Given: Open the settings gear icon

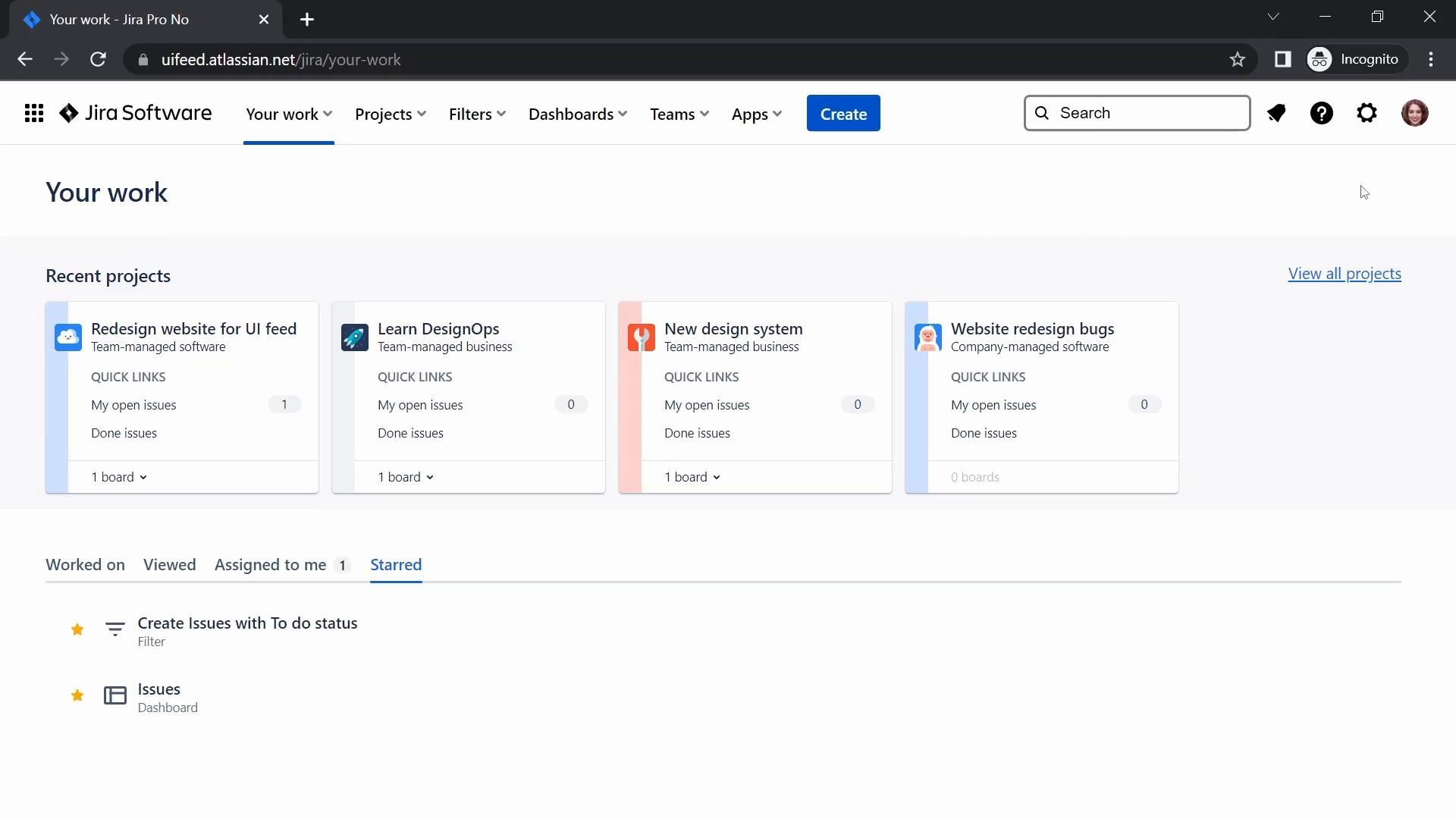Looking at the screenshot, I should [x=1367, y=114].
